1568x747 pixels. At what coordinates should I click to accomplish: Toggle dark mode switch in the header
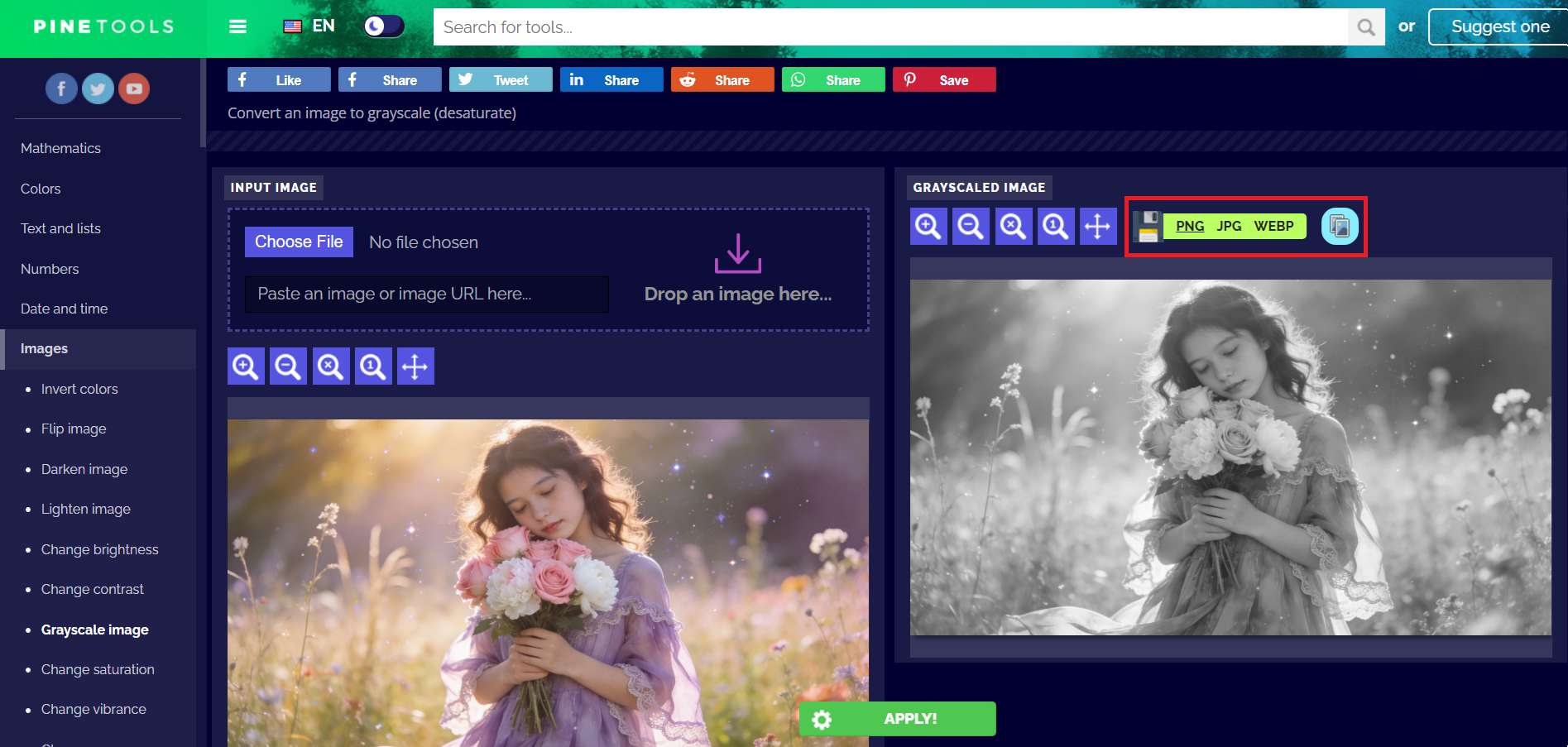(384, 26)
